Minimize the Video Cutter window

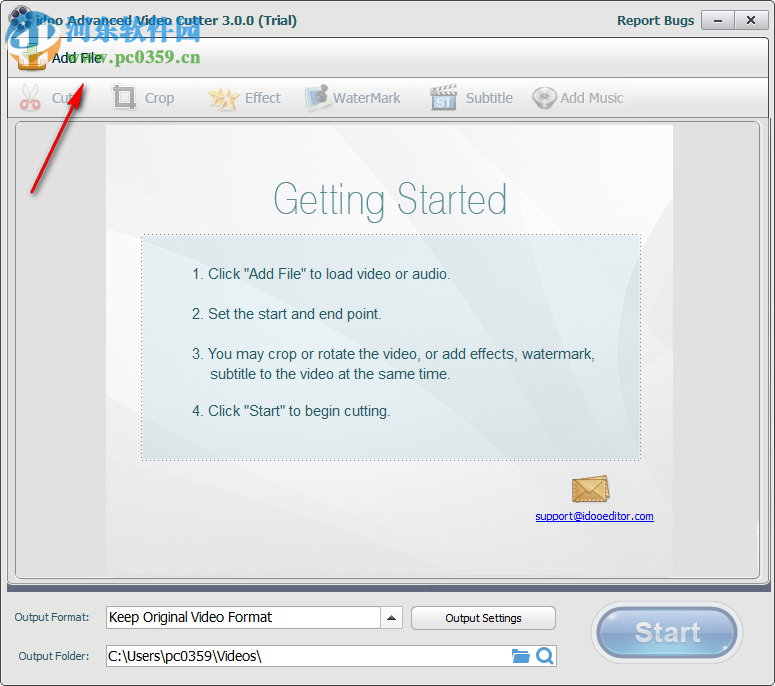[x=718, y=20]
